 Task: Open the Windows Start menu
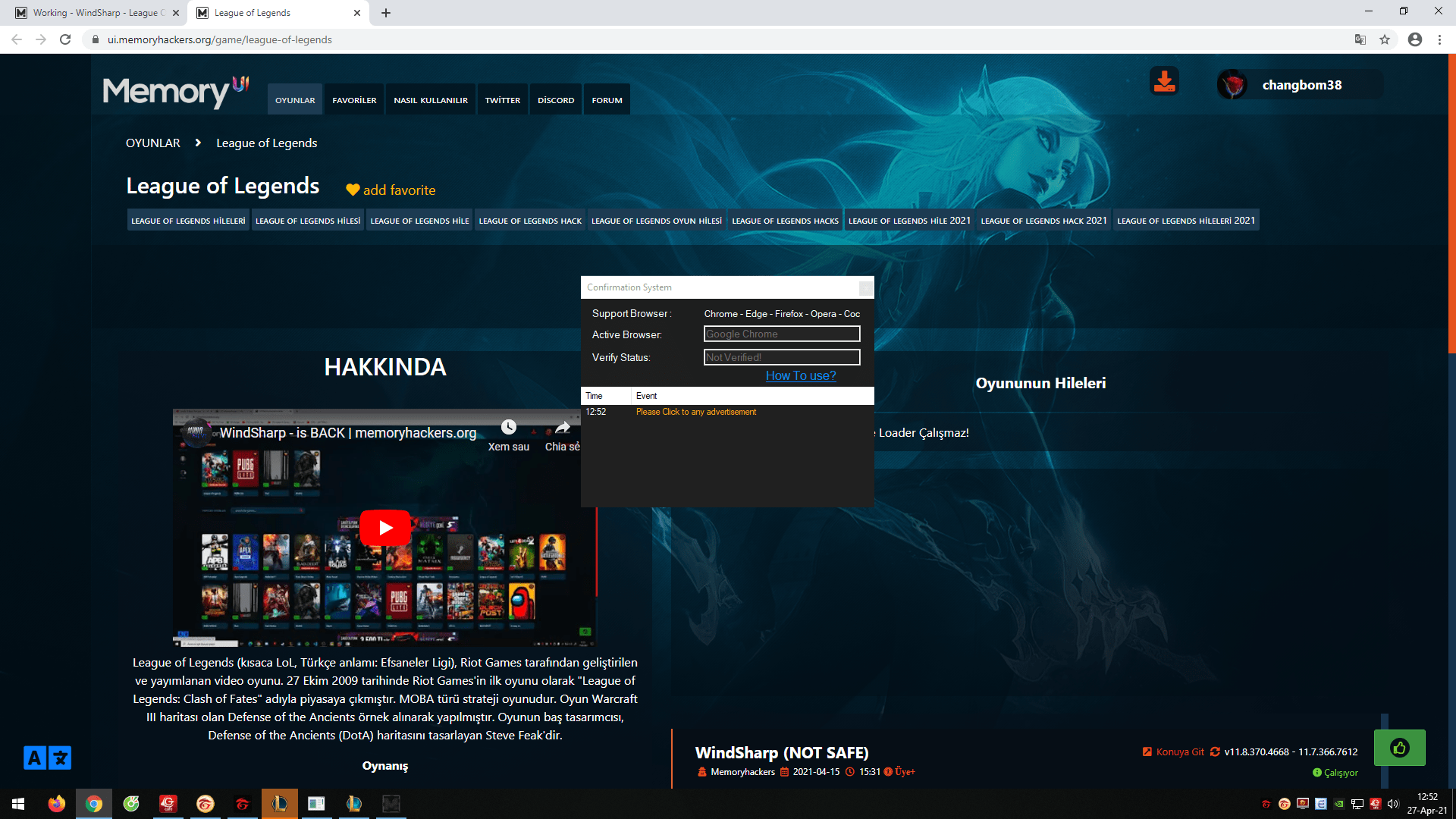click(x=18, y=804)
